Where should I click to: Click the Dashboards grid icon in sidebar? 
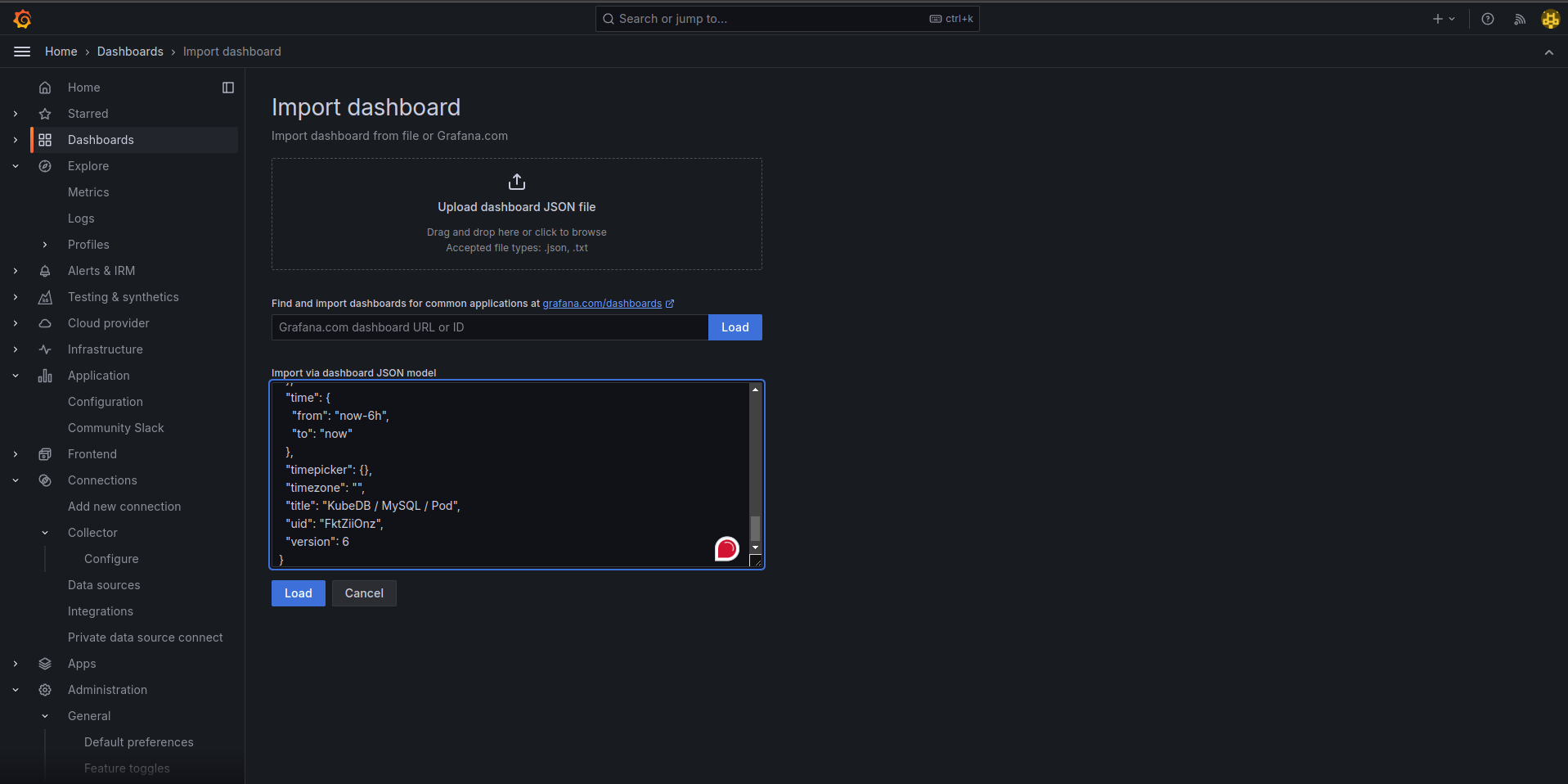tap(45, 139)
